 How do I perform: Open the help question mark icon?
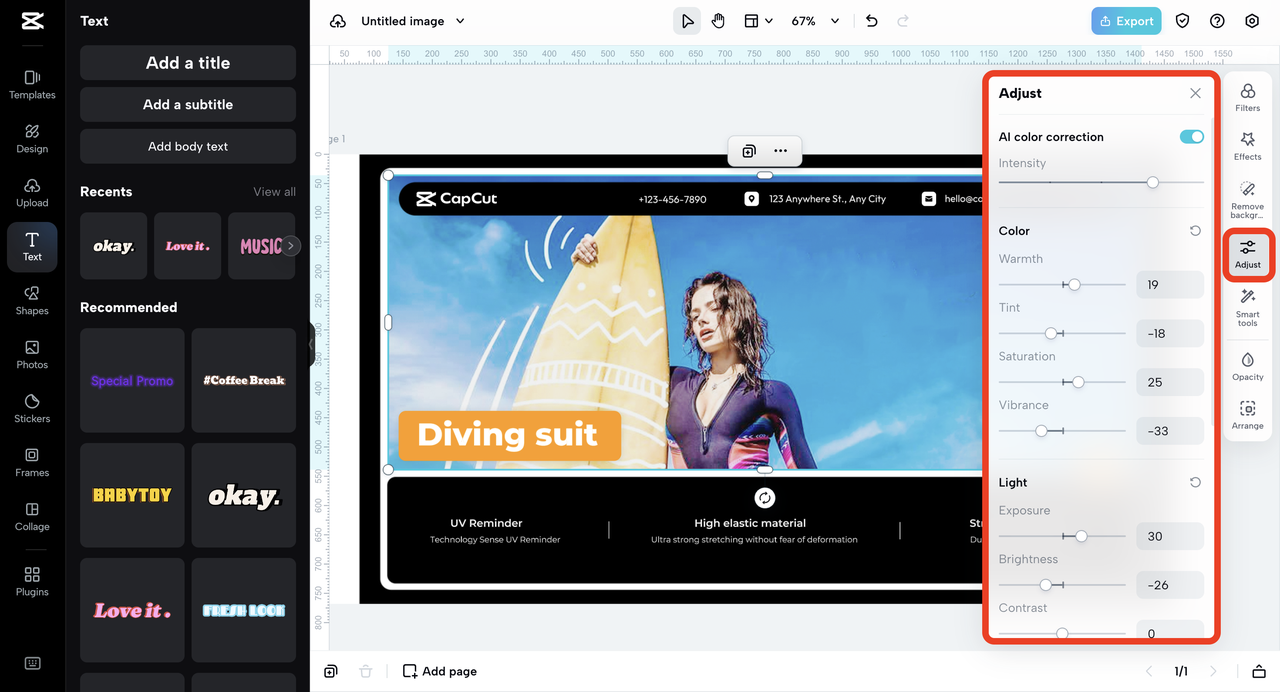(x=1217, y=21)
